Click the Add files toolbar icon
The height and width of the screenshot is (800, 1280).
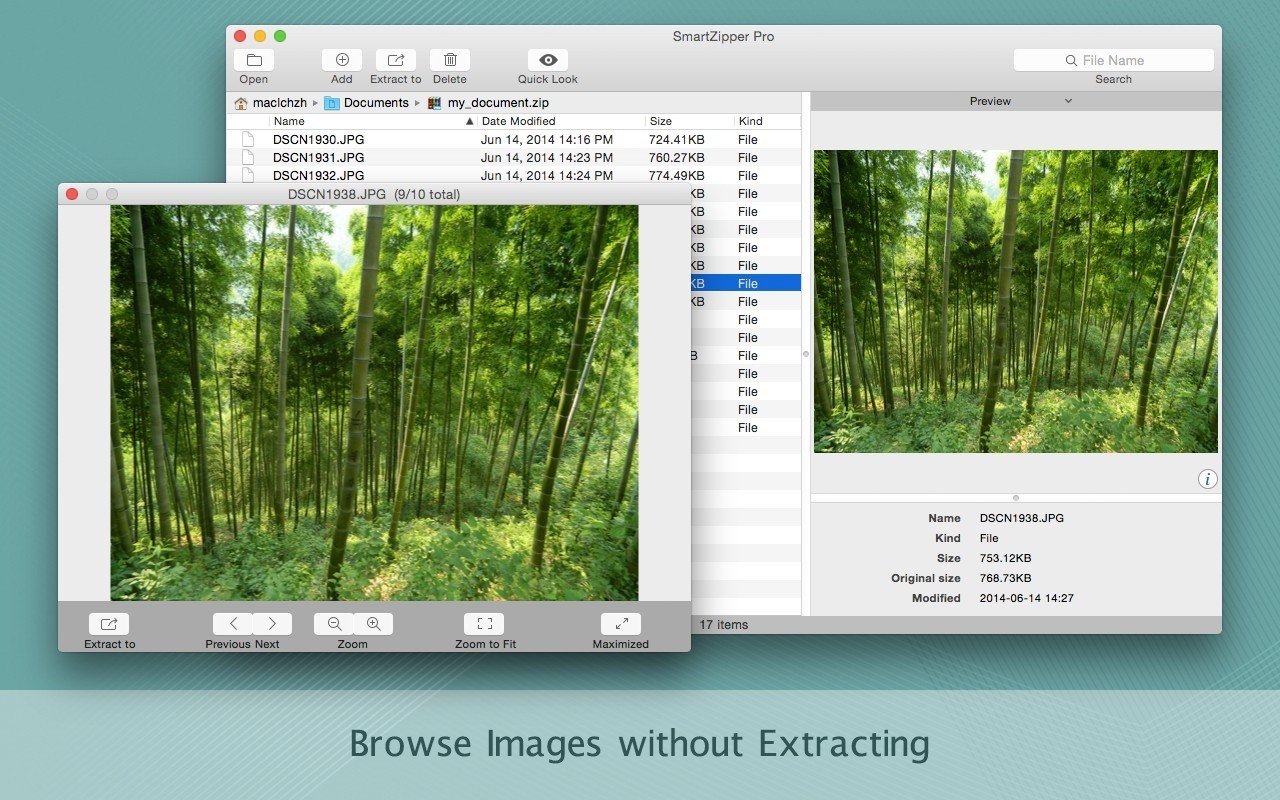tap(342, 60)
